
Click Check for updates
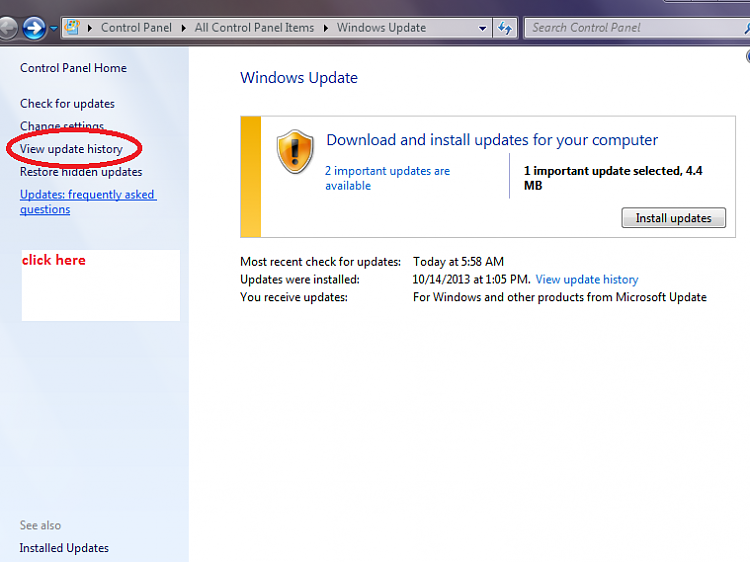(x=67, y=104)
